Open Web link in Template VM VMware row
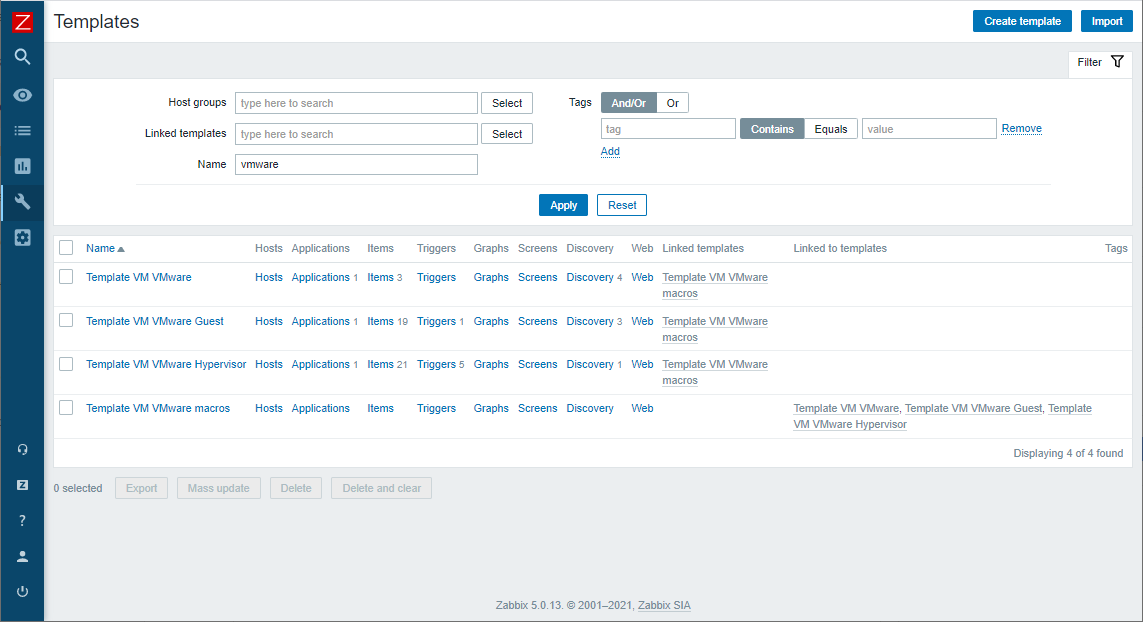Image resolution: width=1143 pixels, height=622 pixels. (x=642, y=277)
